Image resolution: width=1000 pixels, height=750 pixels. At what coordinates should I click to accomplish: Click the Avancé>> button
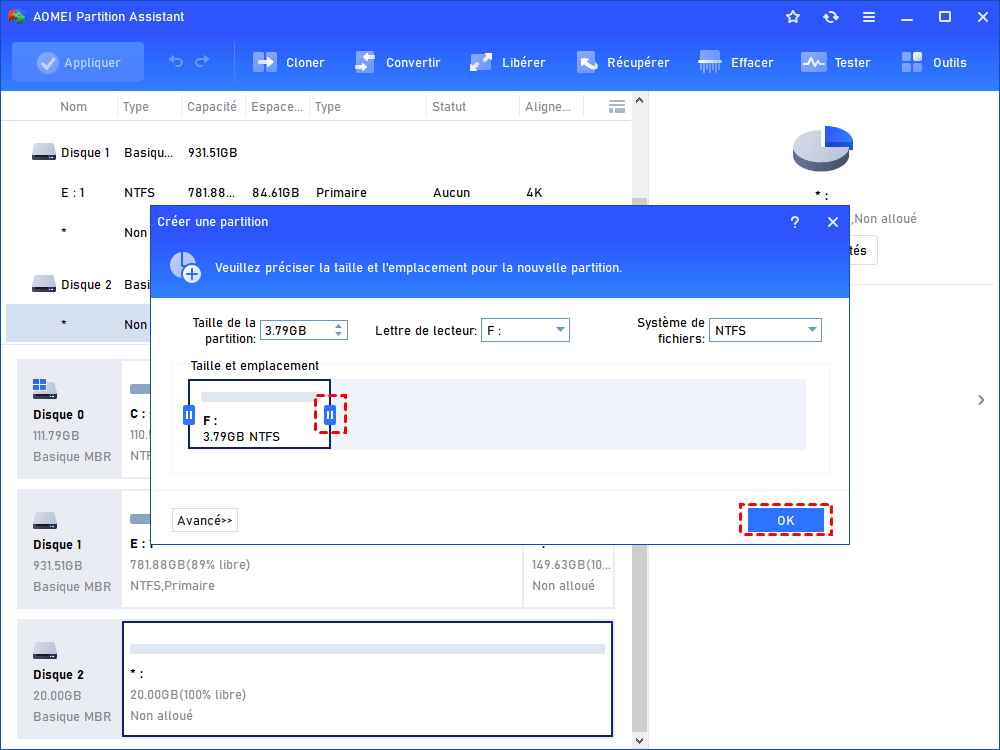pyautogui.click(x=205, y=520)
